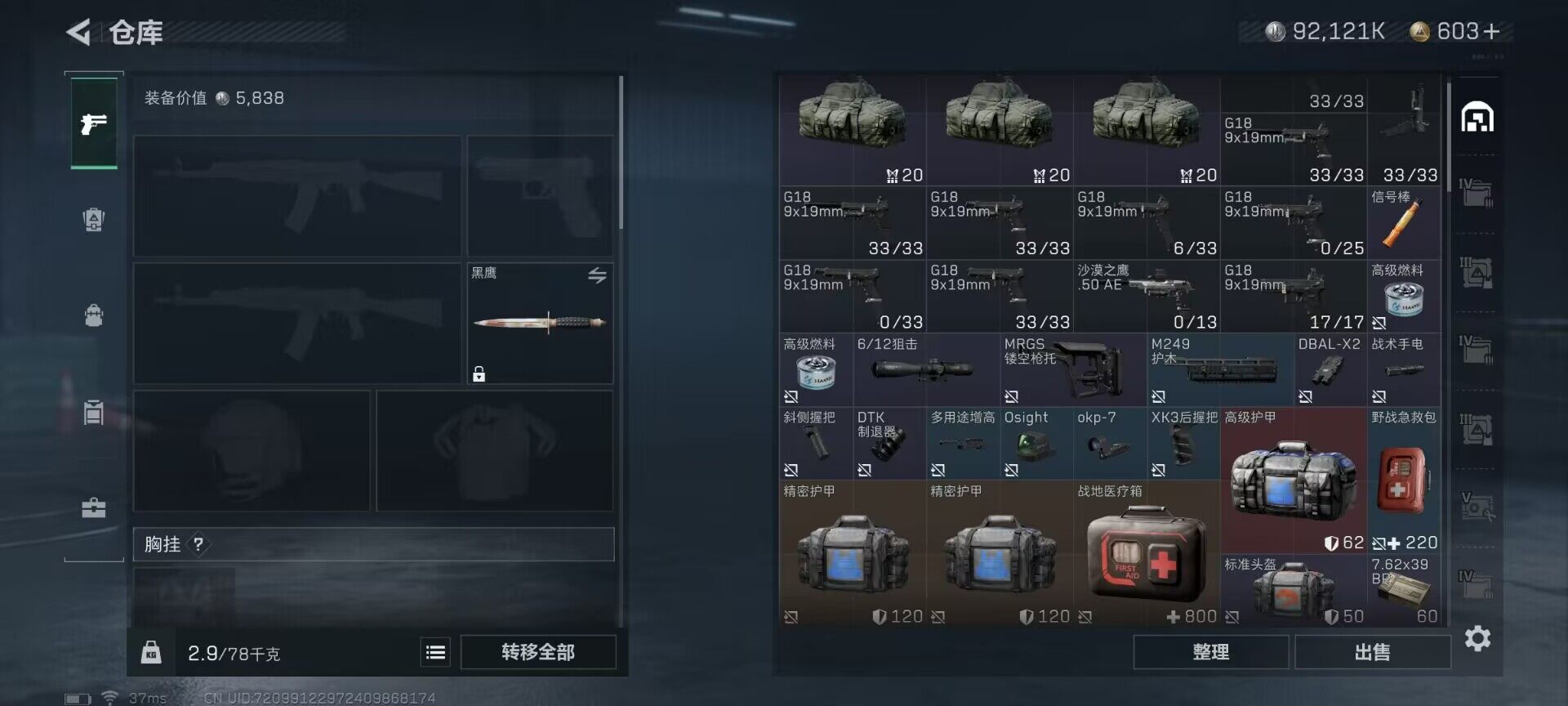The width and height of the screenshot is (1568, 706).
Task: Select the 战地医疗箱 first aid kit item
Action: (1147, 553)
